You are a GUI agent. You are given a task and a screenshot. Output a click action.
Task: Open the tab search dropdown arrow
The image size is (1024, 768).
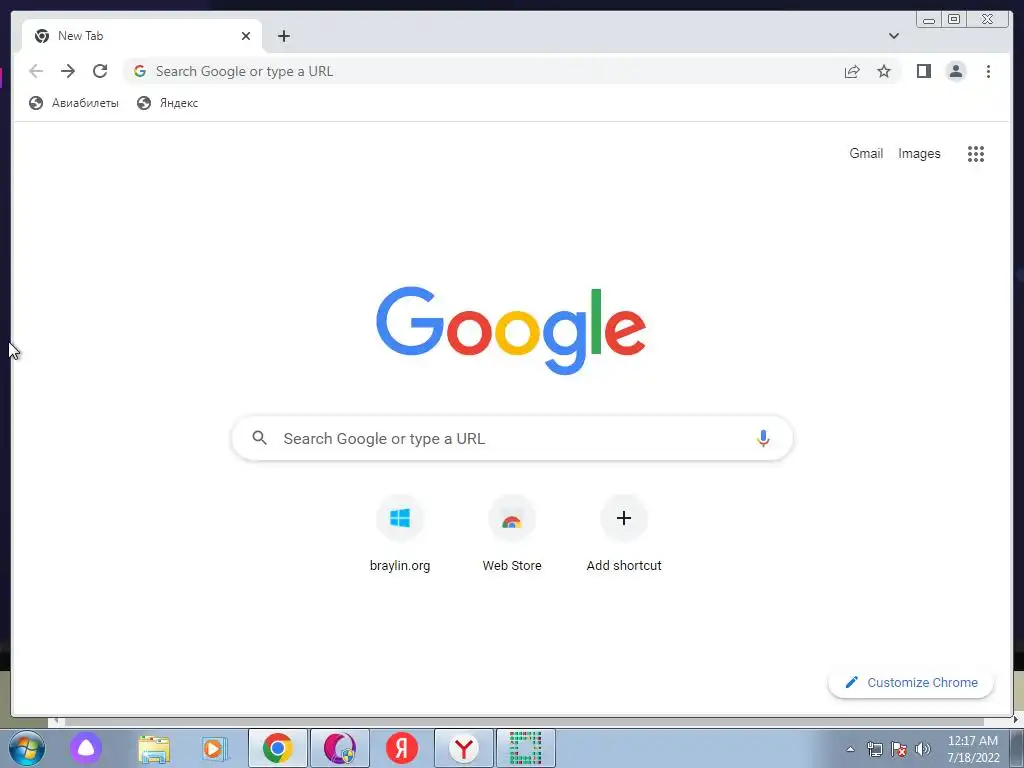(x=894, y=36)
